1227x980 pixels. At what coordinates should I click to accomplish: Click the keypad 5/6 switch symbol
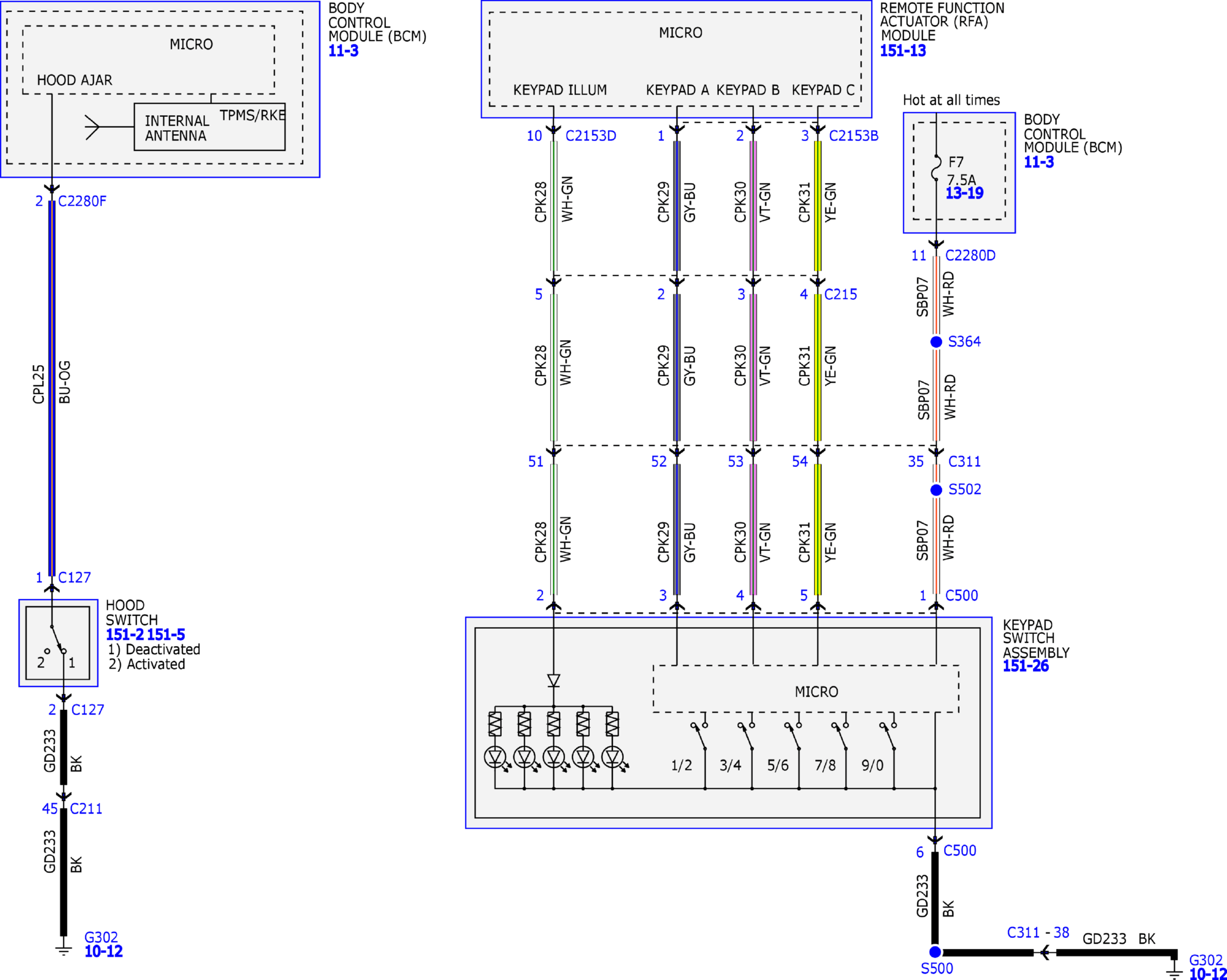[x=793, y=737]
